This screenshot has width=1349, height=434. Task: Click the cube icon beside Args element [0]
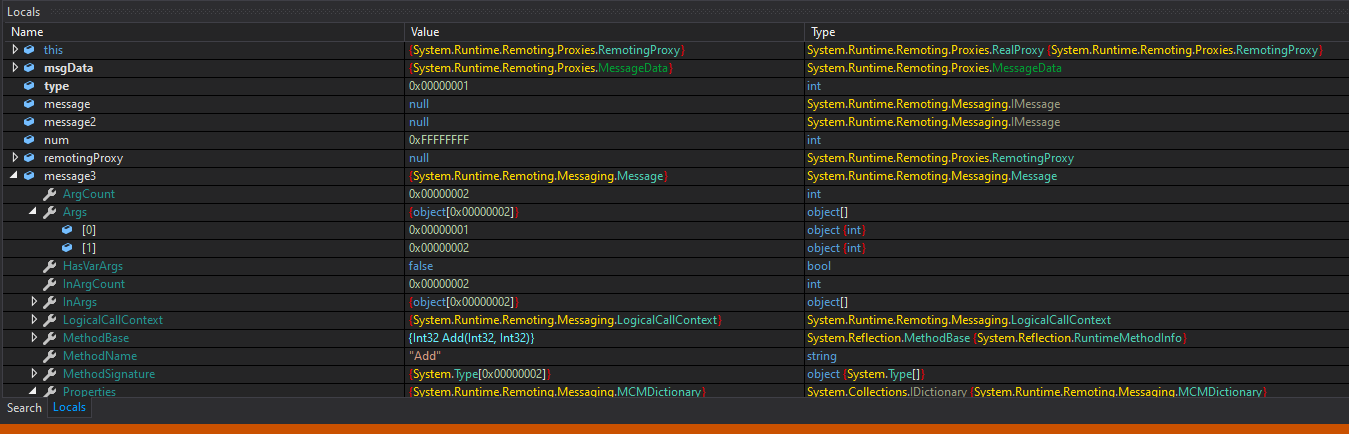67,230
